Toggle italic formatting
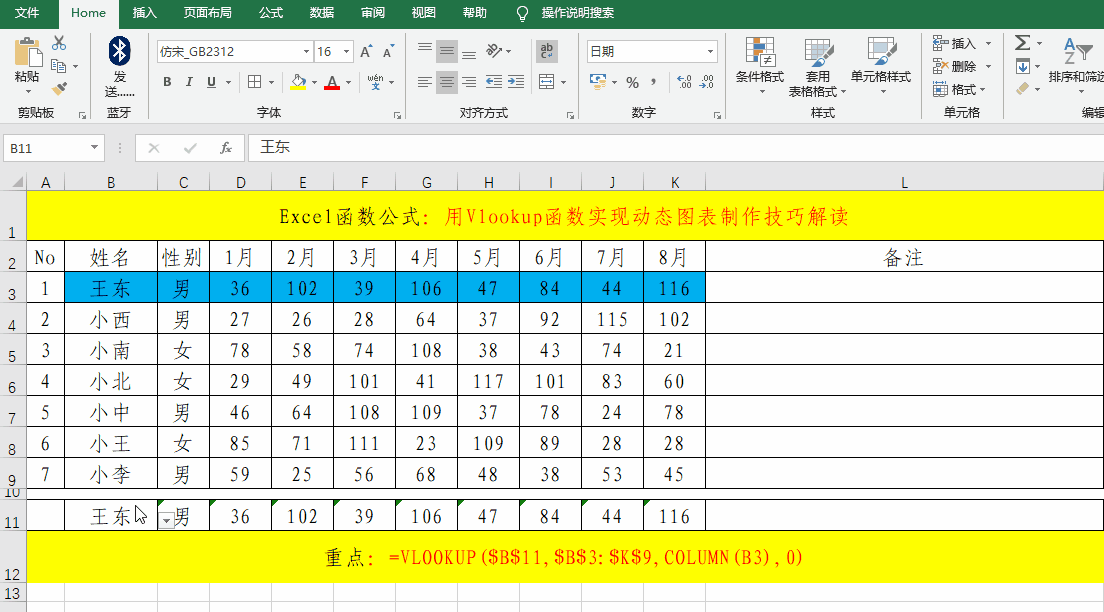The image size is (1104, 612). [x=191, y=82]
